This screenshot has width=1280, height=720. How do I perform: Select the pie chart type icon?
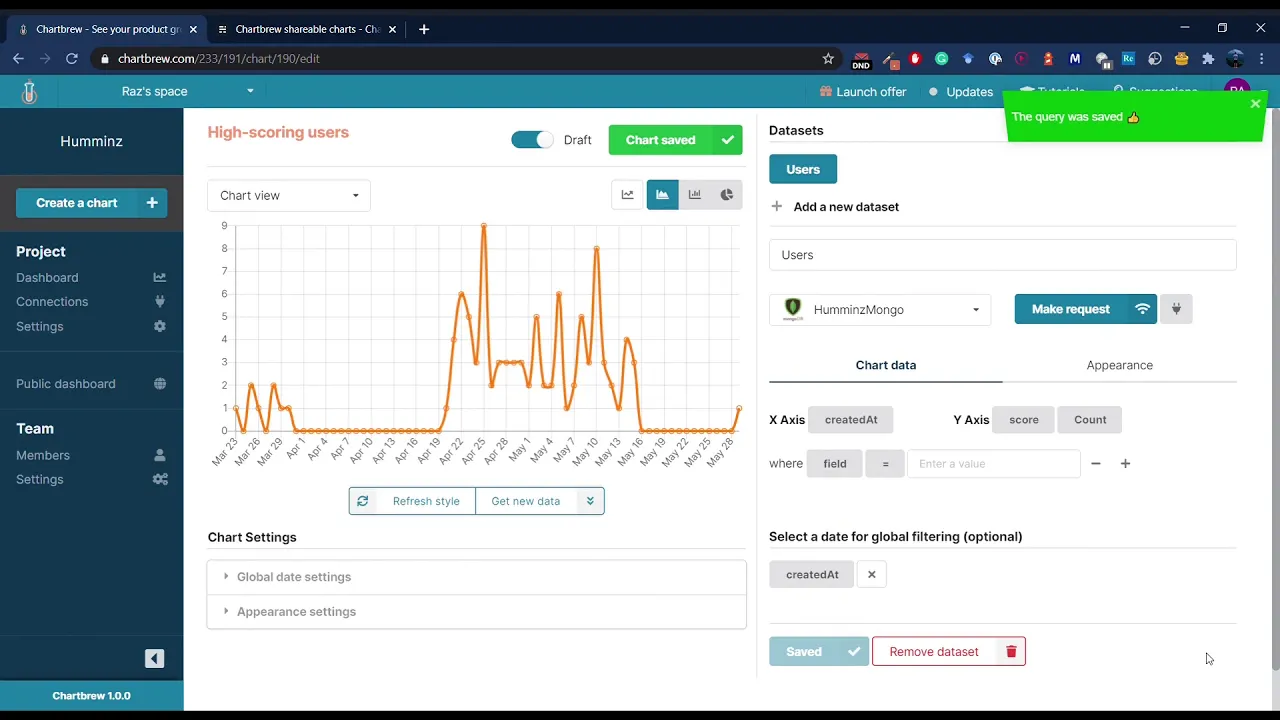[727, 195]
